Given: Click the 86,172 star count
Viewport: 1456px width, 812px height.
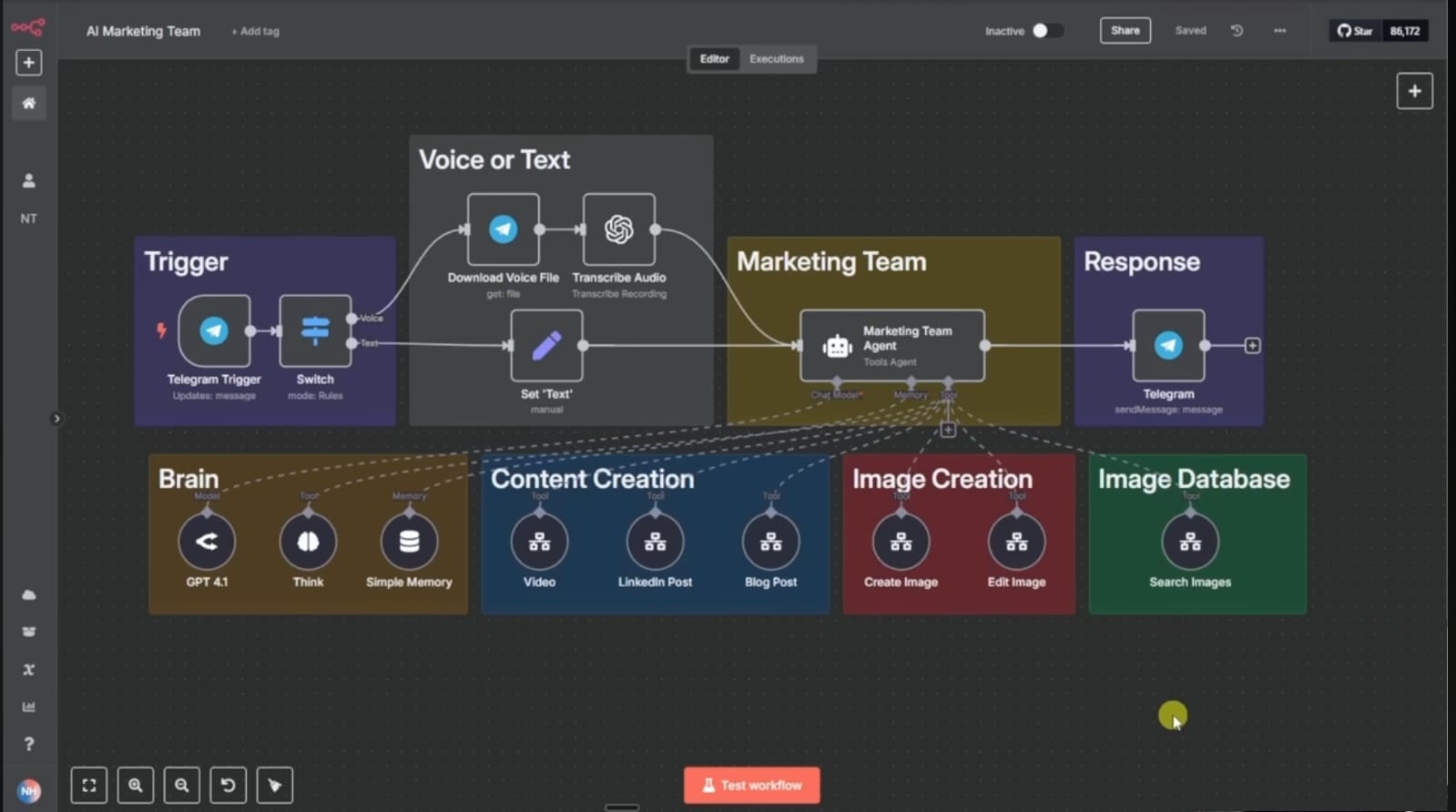Looking at the screenshot, I should (1404, 30).
